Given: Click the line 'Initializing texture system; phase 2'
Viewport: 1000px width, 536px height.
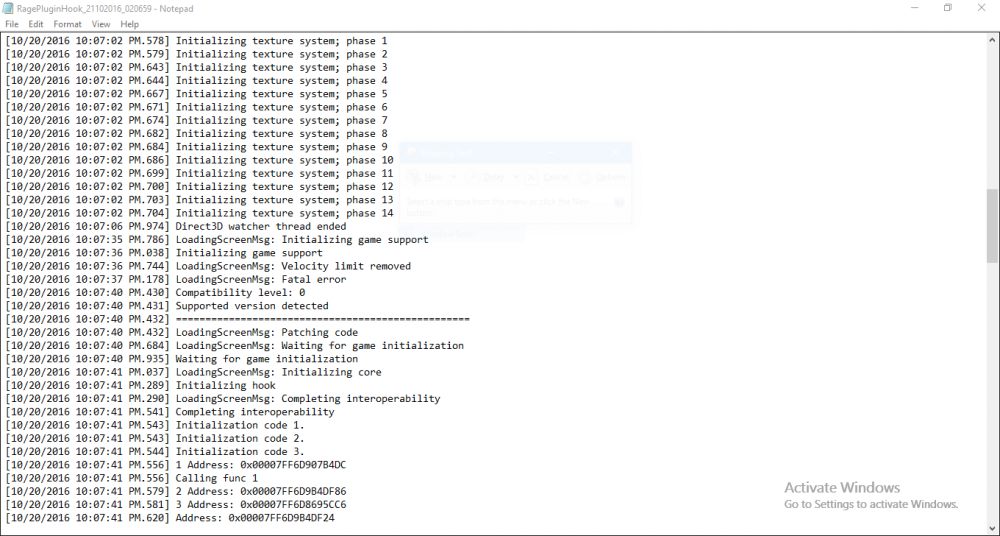Looking at the screenshot, I should tap(196, 54).
